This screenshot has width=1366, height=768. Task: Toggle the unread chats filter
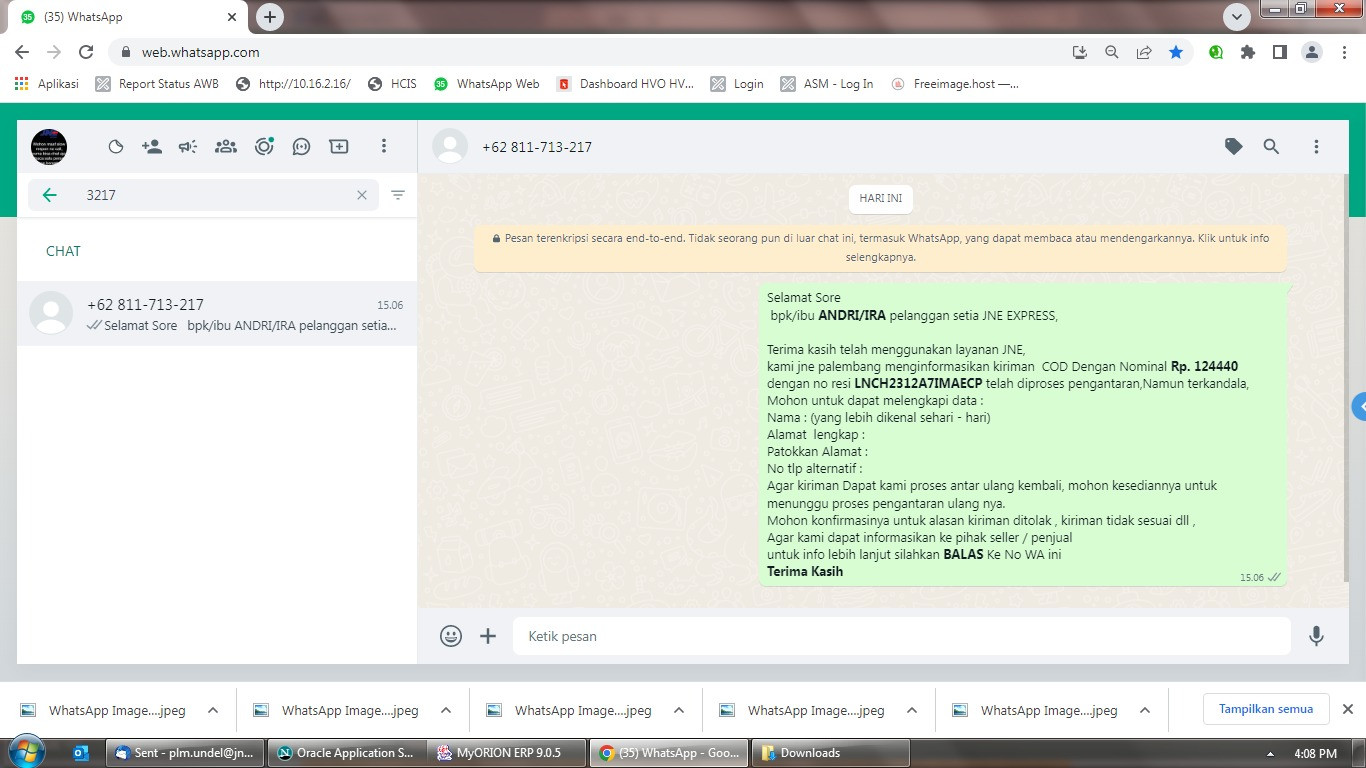coord(398,195)
